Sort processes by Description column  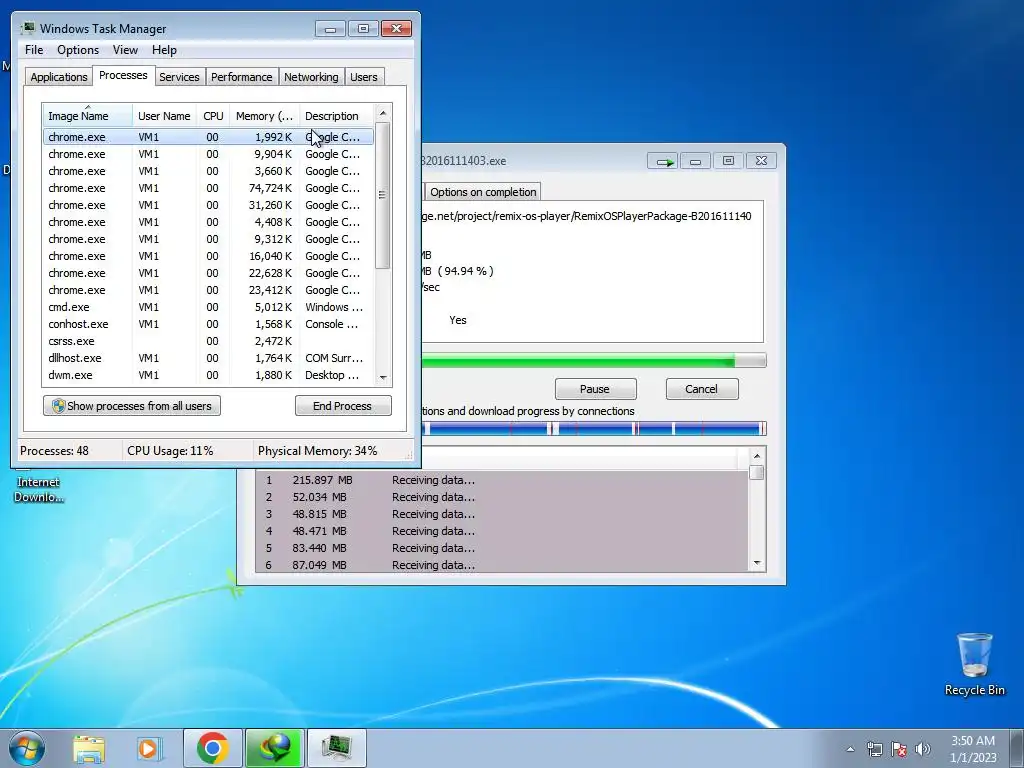(x=336, y=116)
